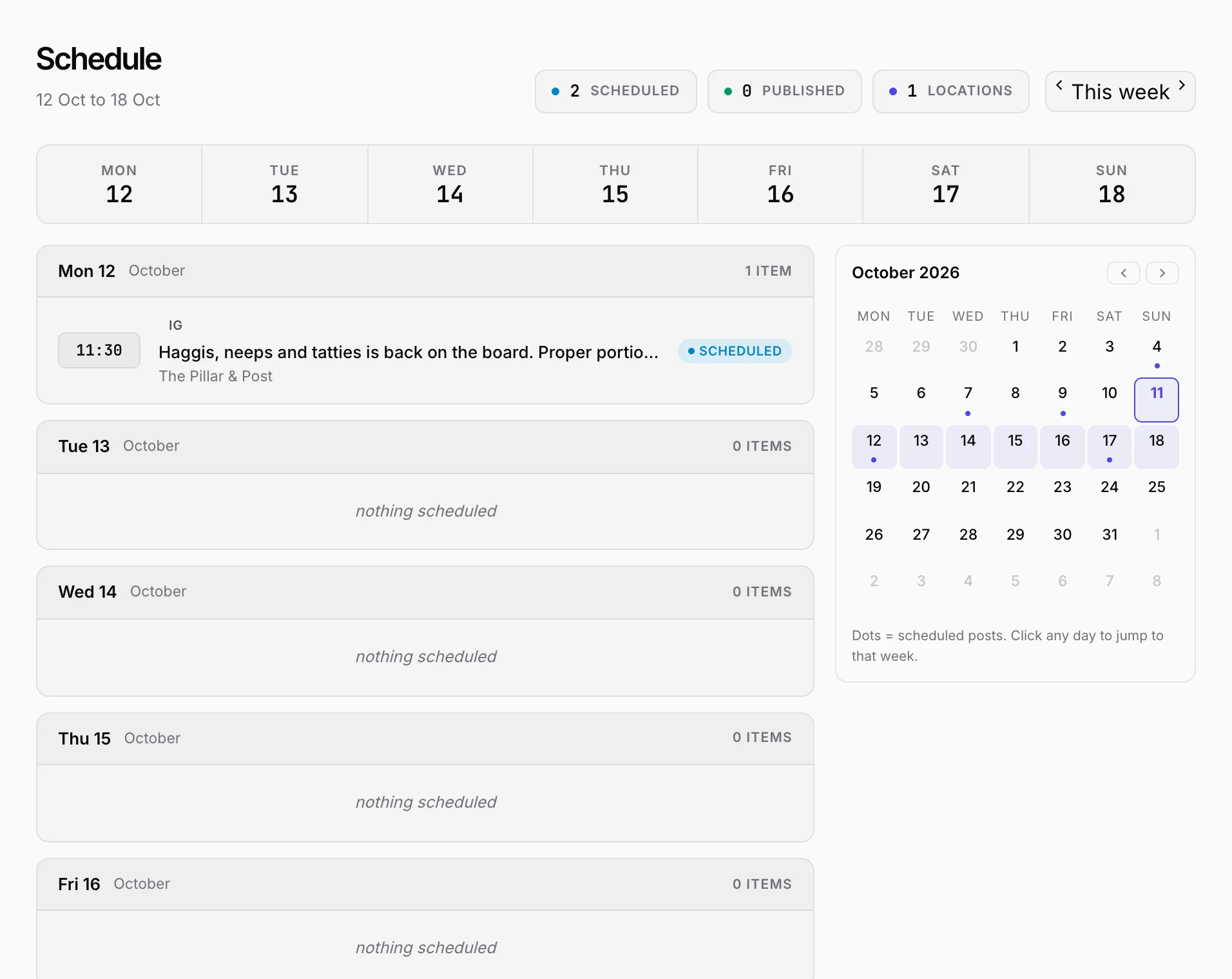Click the Fri 16 October day header
Image resolution: width=1232 pixels, height=979 pixels.
point(425,884)
